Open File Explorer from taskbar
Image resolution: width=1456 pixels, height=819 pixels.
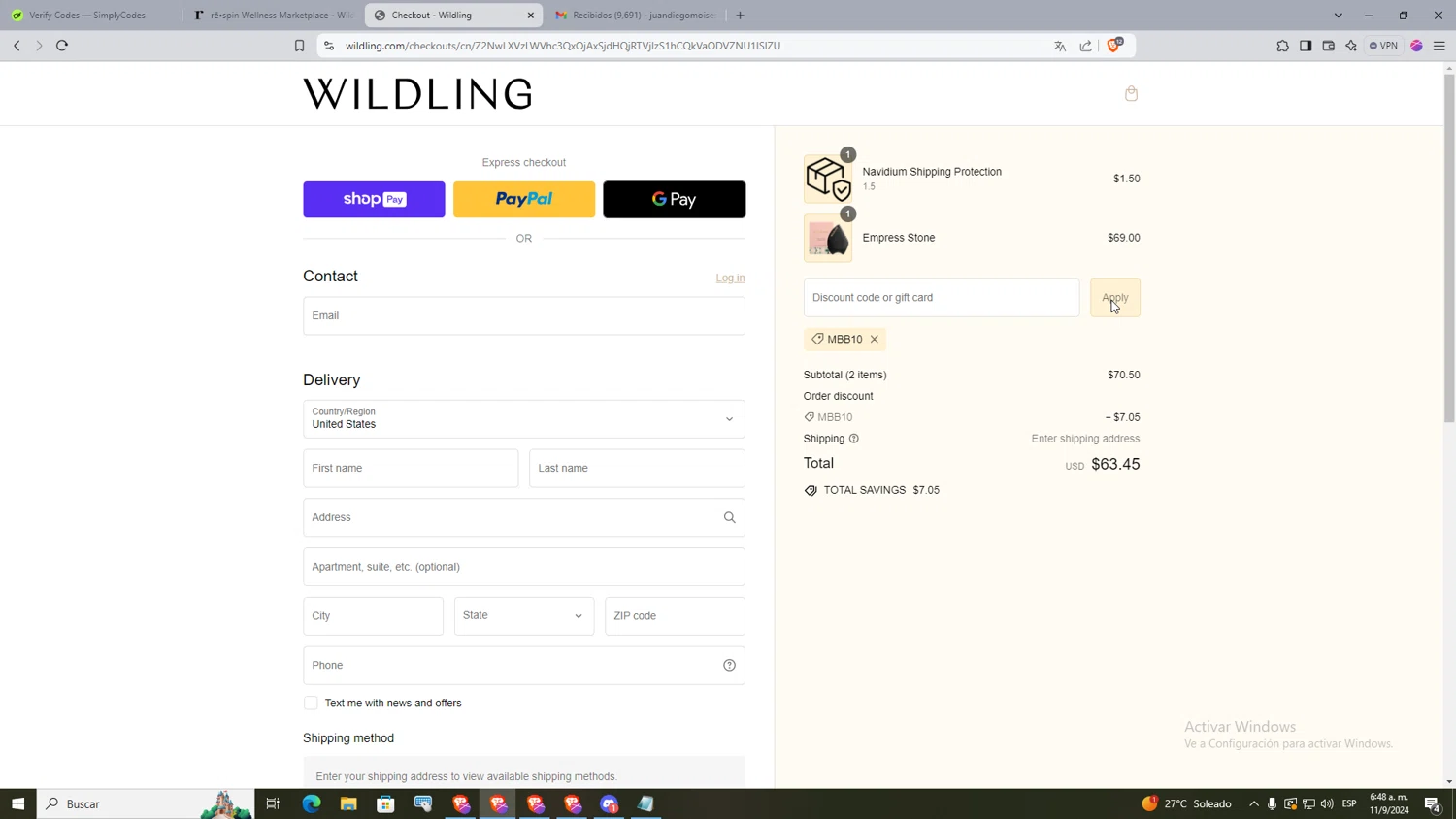pyautogui.click(x=348, y=804)
